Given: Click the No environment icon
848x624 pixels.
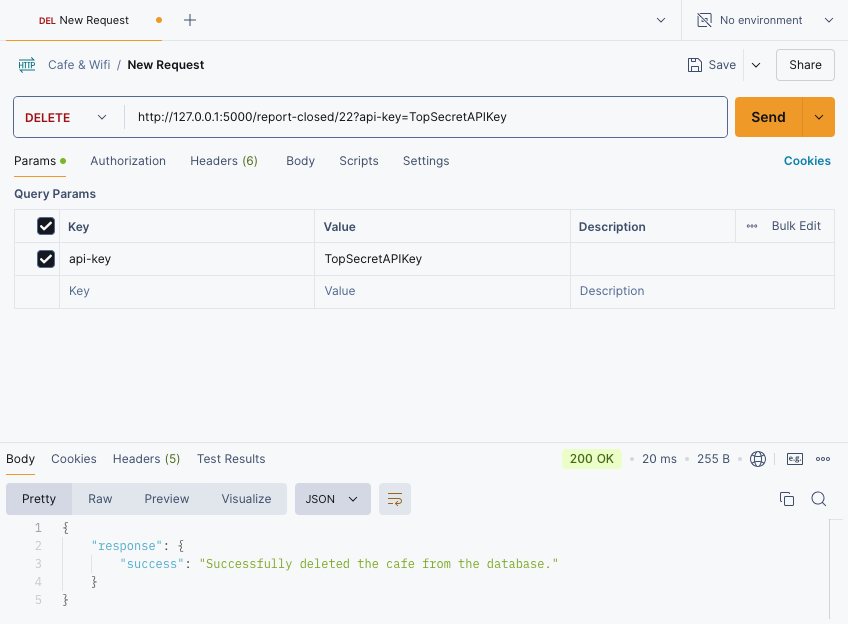Looking at the screenshot, I should (x=704, y=21).
